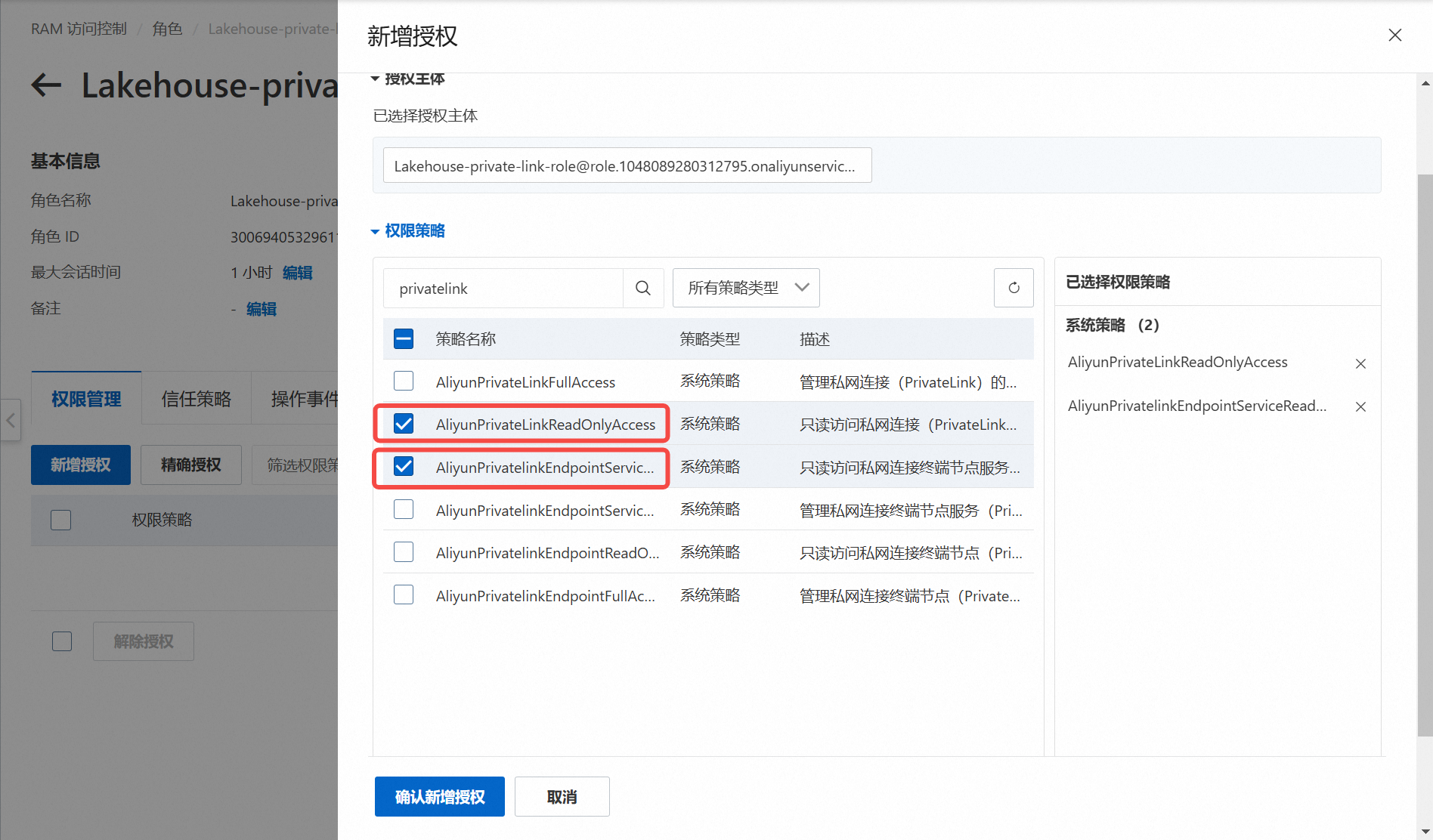Click the back arrow beside Lakehouse role title
This screenshot has width=1433, height=840.
[46, 85]
